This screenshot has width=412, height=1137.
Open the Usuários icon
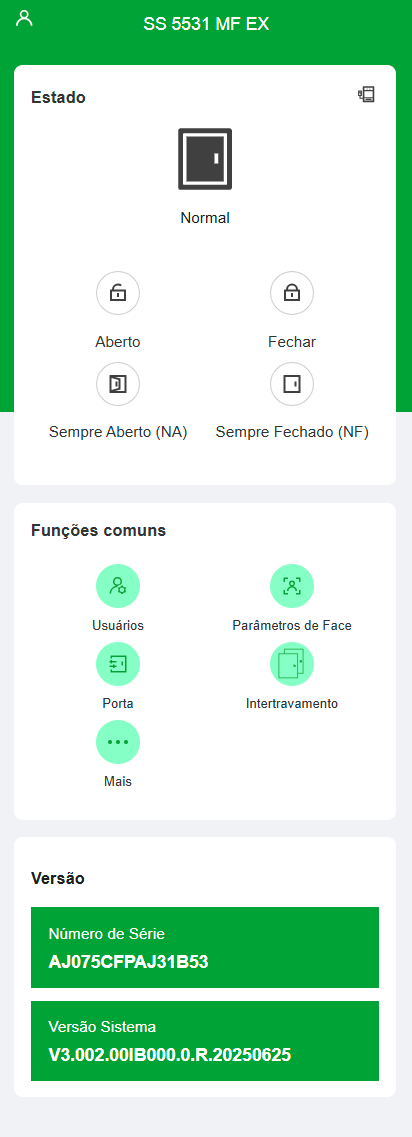(118, 586)
